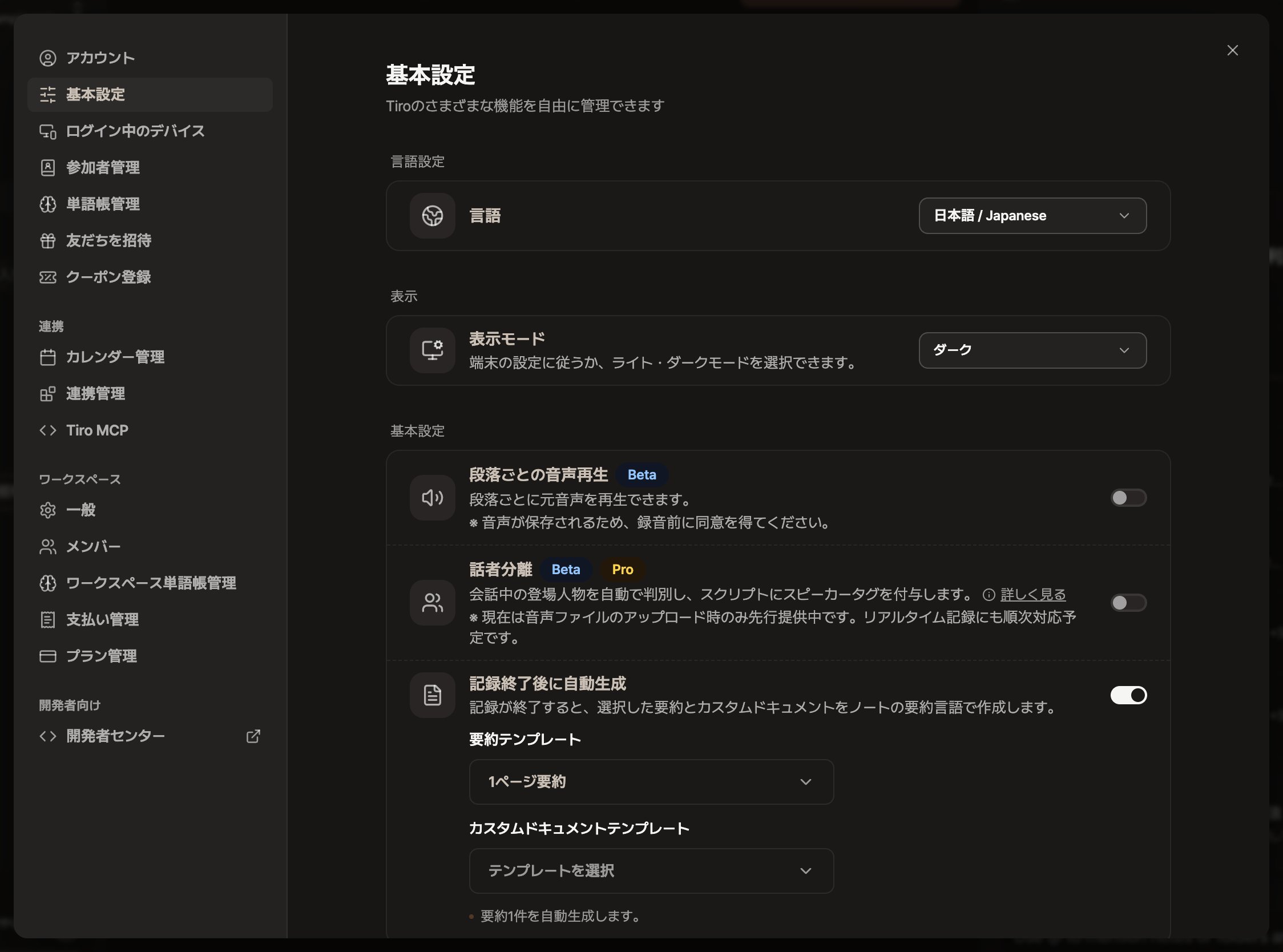
Task: Open 開発者センター in the sidebar
Action: (150, 736)
